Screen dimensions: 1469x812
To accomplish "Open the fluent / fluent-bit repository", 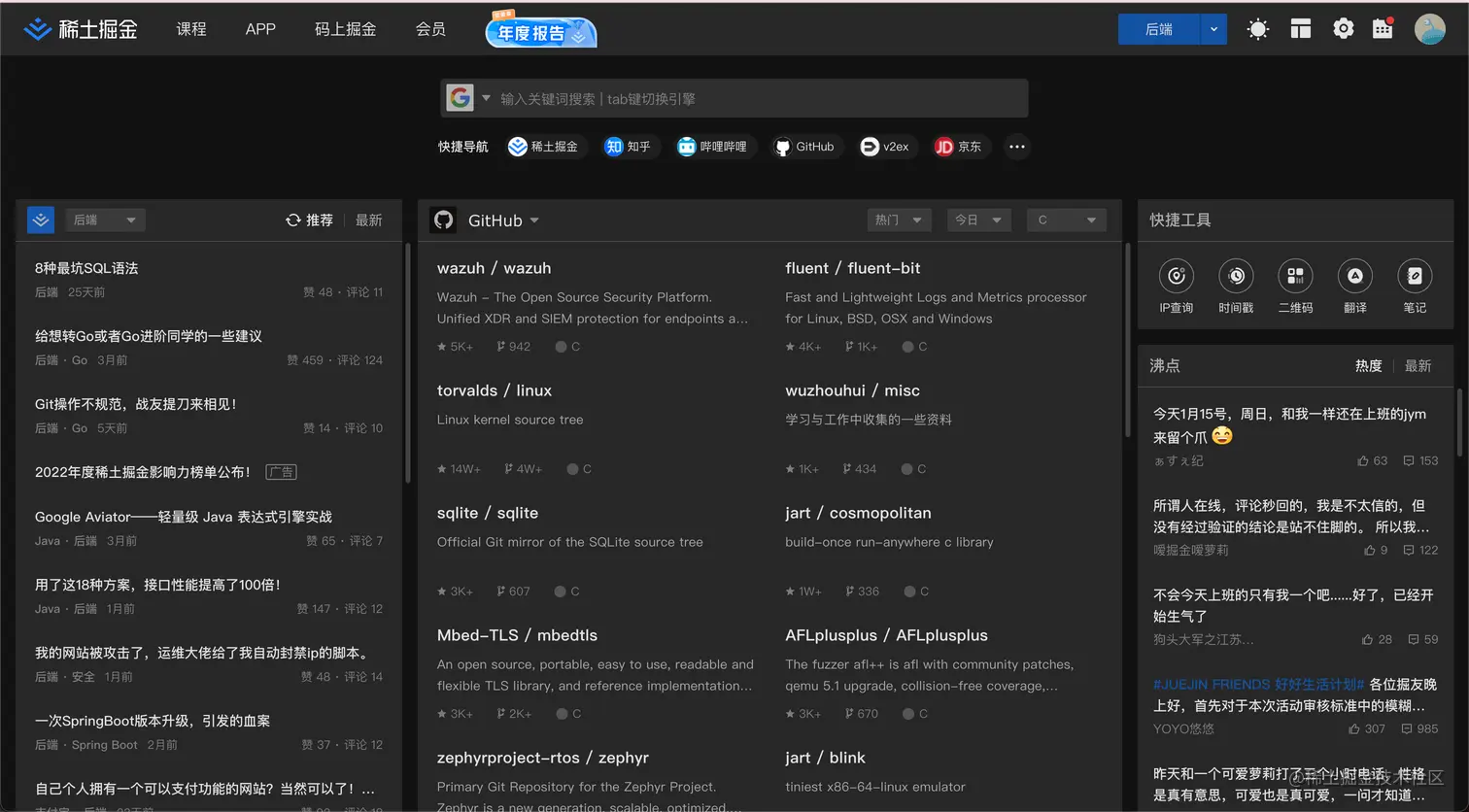I will pyautogui.click(x=853, y=268).
